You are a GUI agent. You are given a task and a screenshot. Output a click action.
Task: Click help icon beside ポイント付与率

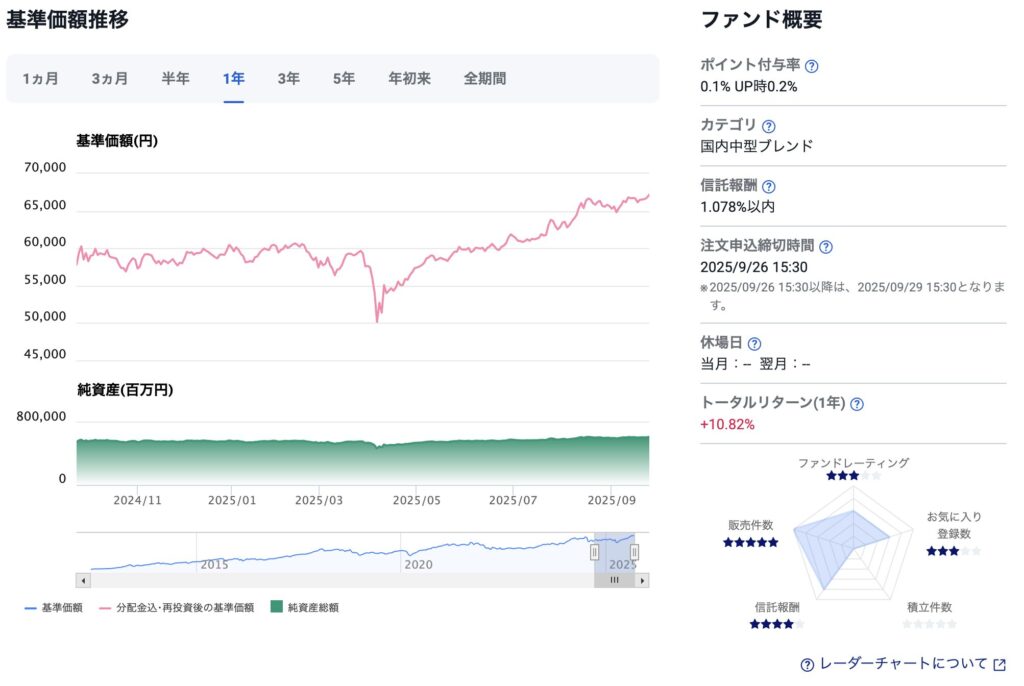[x=812, y=66]
